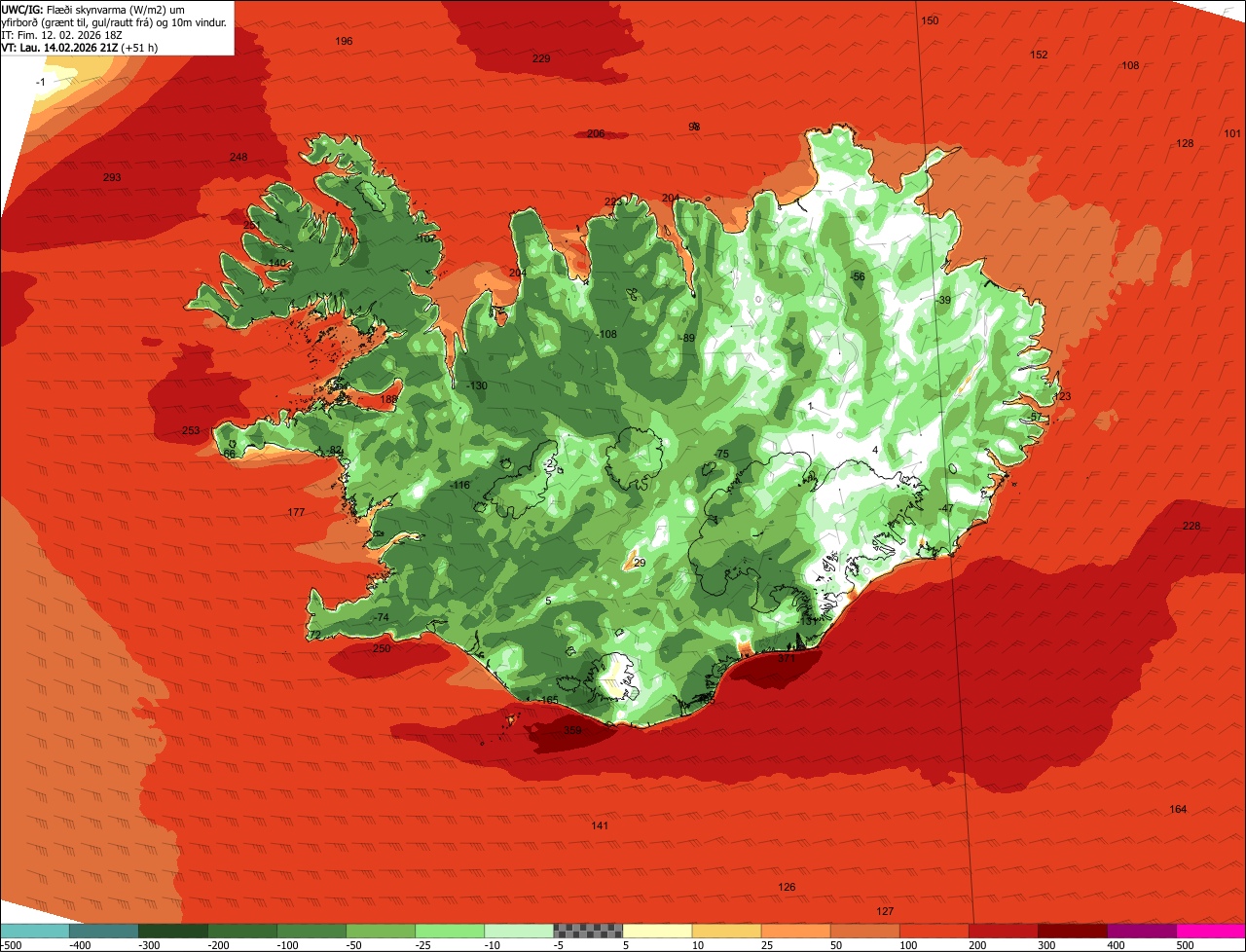Click the 'IT: Fim. 12. 02. 2026 18Z' line
The width and height of the screenshot is (1246, 952).
[x=61, y=34]
